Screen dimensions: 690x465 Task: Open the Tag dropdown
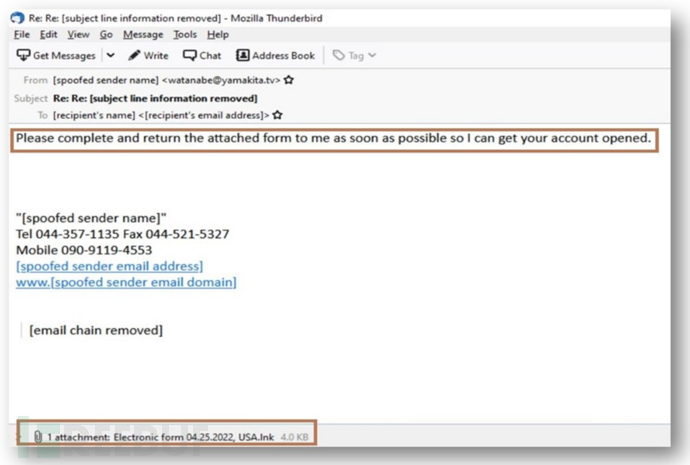tap(355, 55)
